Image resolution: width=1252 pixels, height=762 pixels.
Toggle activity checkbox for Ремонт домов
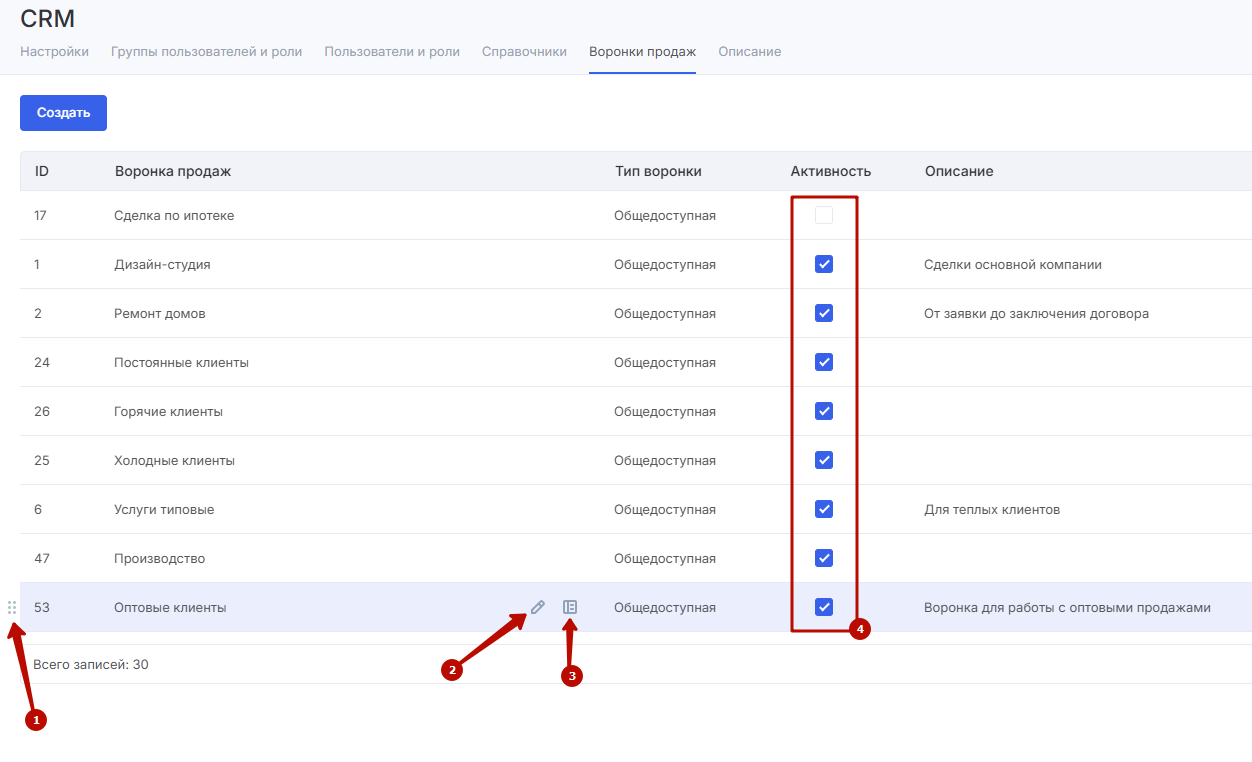[824, 313]
